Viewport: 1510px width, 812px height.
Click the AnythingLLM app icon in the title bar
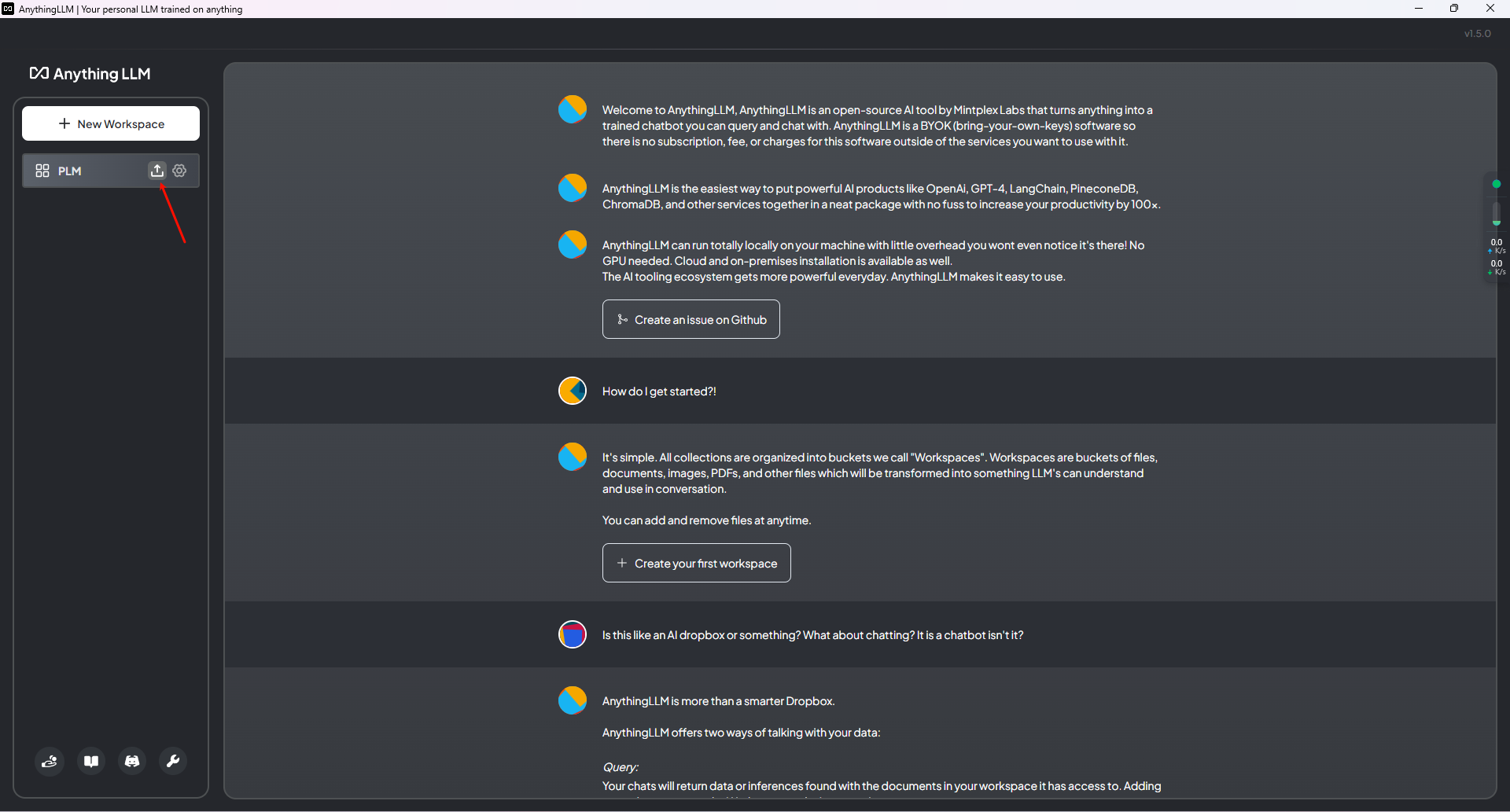[8, 9]
